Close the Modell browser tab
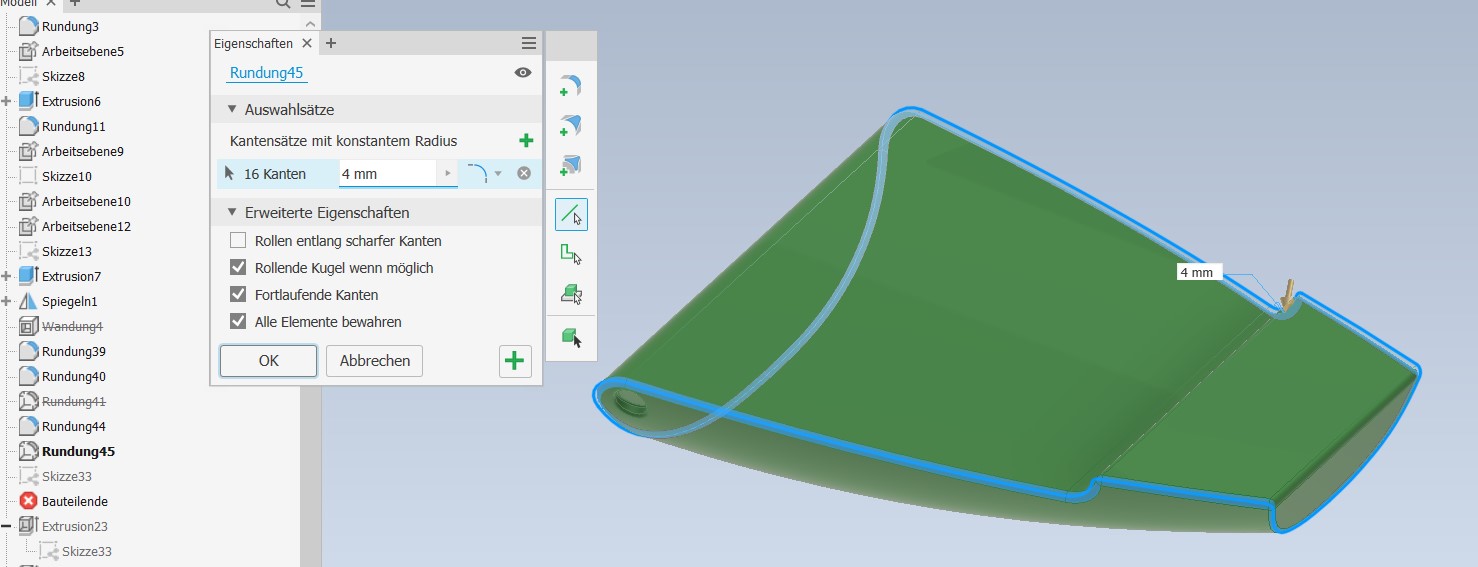The height and width of the screenshot is (567, 1478). click(52, 3)
